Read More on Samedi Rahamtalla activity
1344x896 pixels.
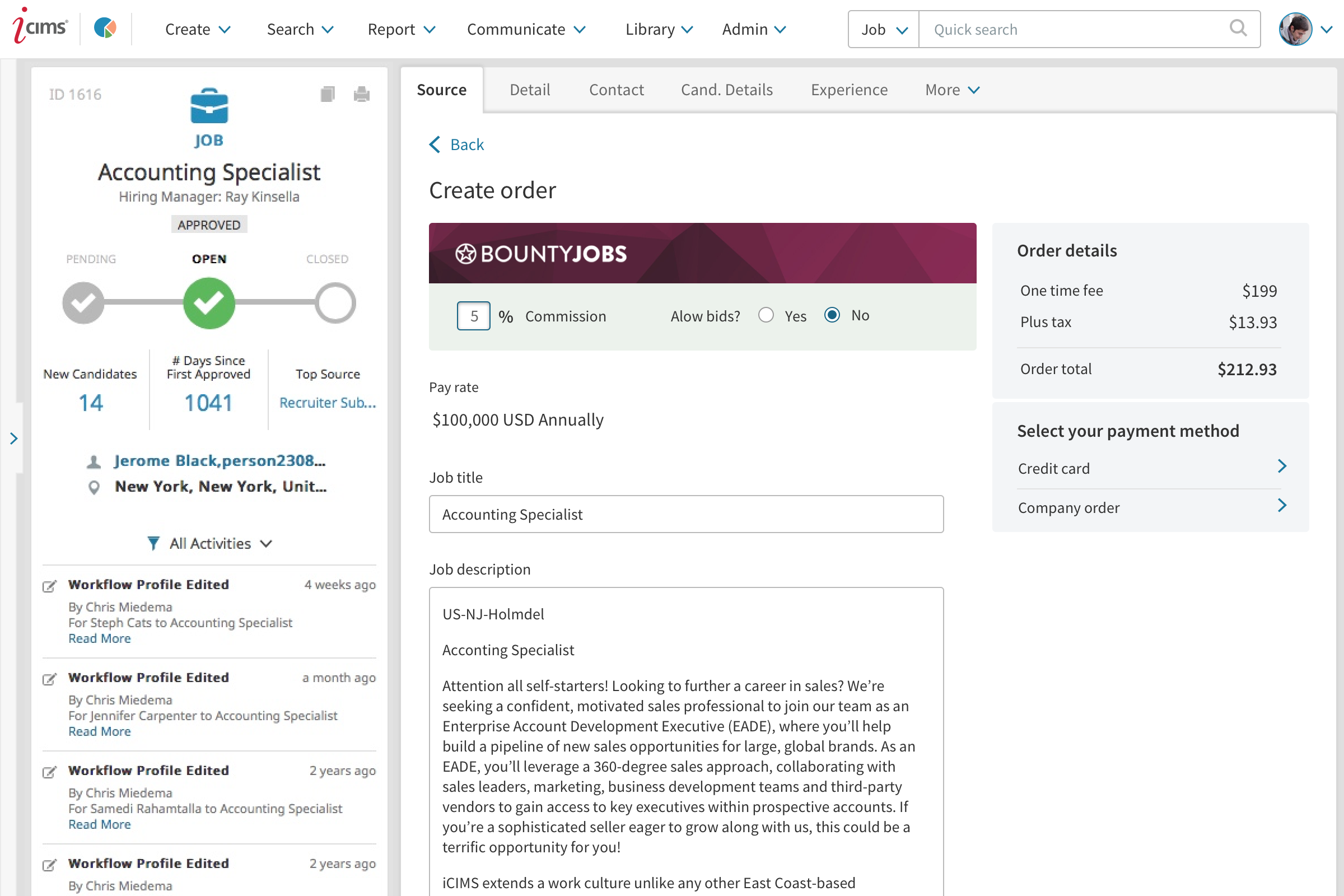tap(100, 824)
